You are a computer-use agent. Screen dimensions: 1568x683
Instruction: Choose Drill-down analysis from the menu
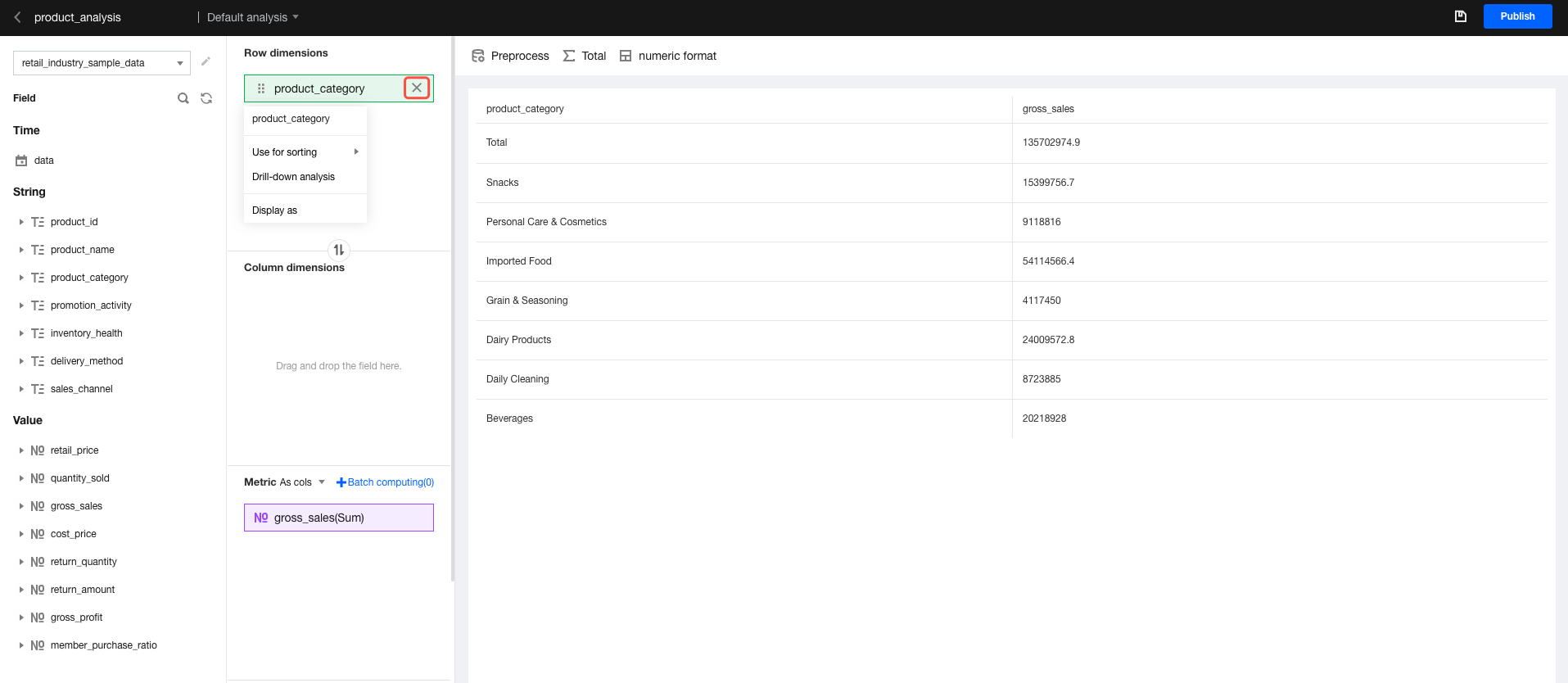pos(293,177)
